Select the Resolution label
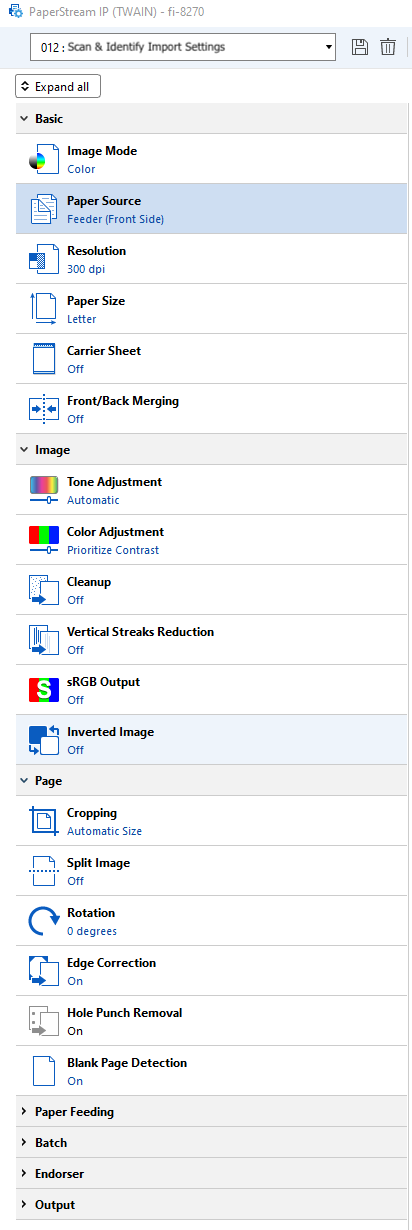 [96, 251]
